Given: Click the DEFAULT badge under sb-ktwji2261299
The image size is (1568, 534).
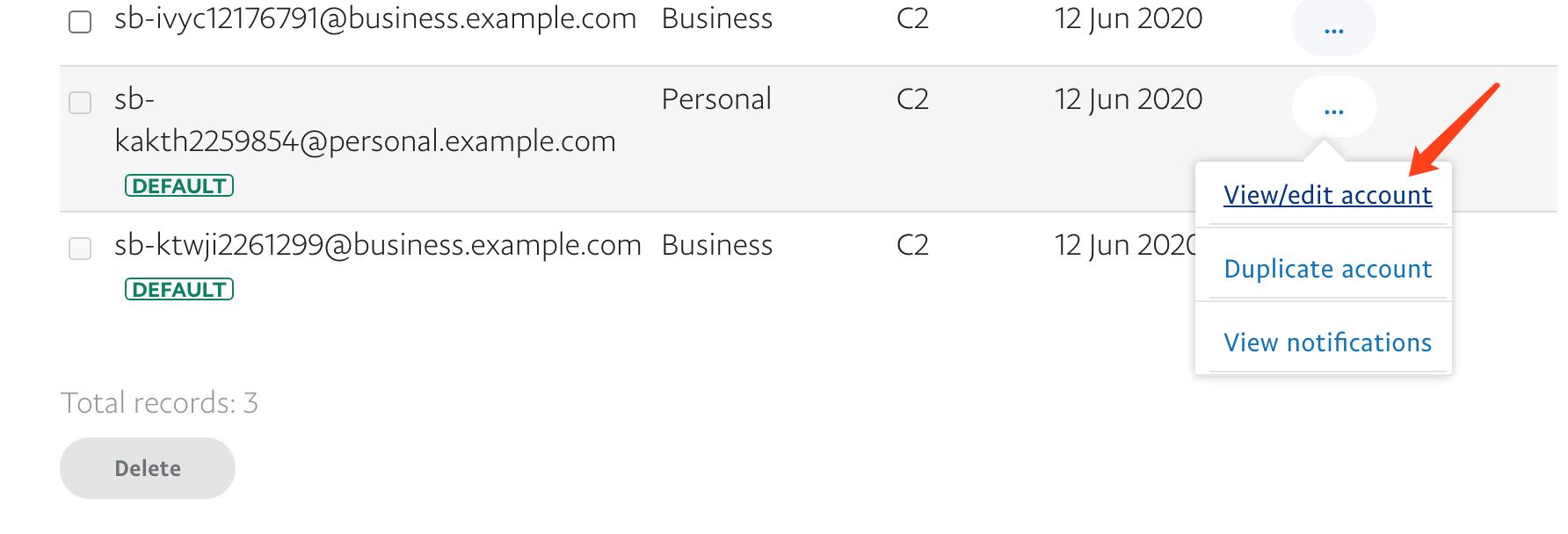Looking at the screenshot, I should tap(179, 290).
